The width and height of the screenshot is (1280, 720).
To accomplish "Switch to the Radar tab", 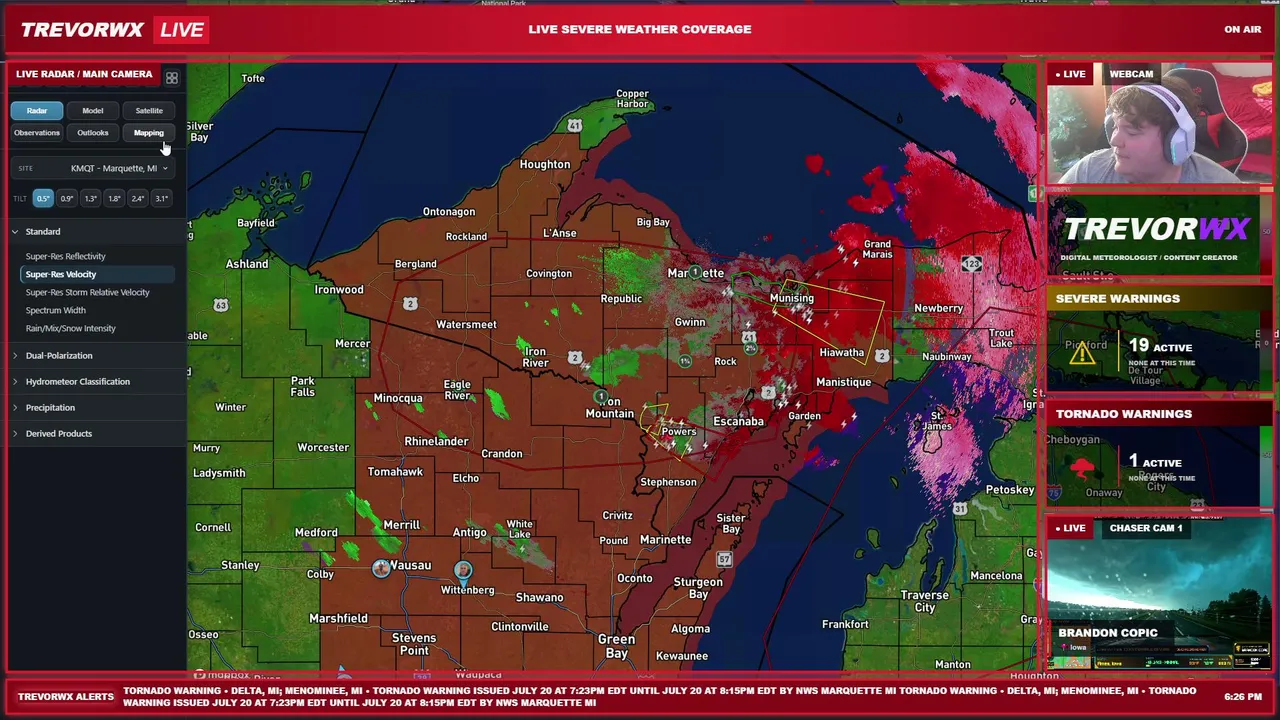I will (37, 111).
